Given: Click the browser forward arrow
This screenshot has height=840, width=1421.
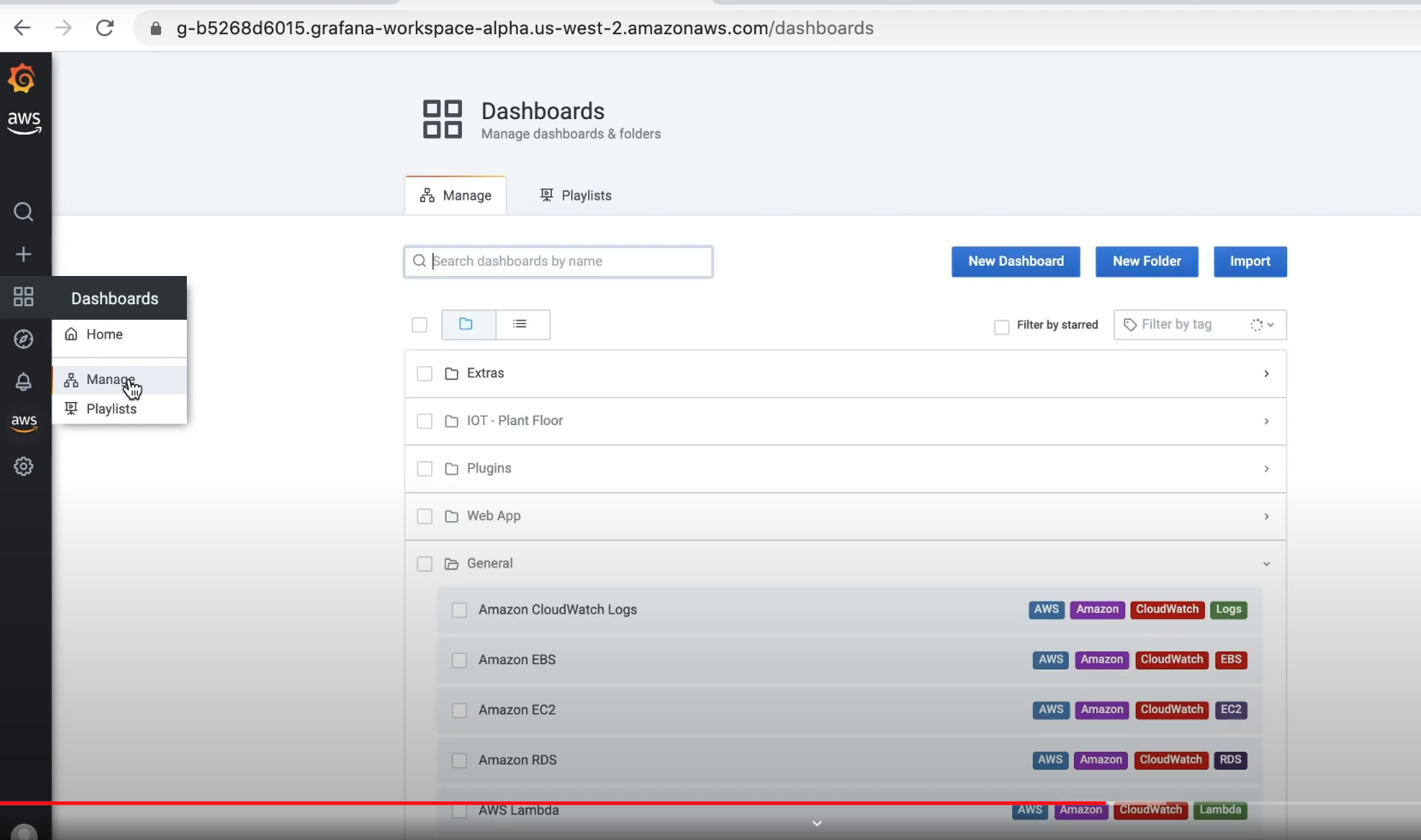Looking at the screenshot, I should tap(63, 28).
